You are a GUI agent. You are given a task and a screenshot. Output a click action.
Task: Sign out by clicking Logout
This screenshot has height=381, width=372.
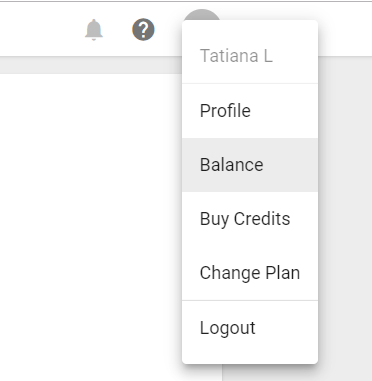[x=250, y=328]
